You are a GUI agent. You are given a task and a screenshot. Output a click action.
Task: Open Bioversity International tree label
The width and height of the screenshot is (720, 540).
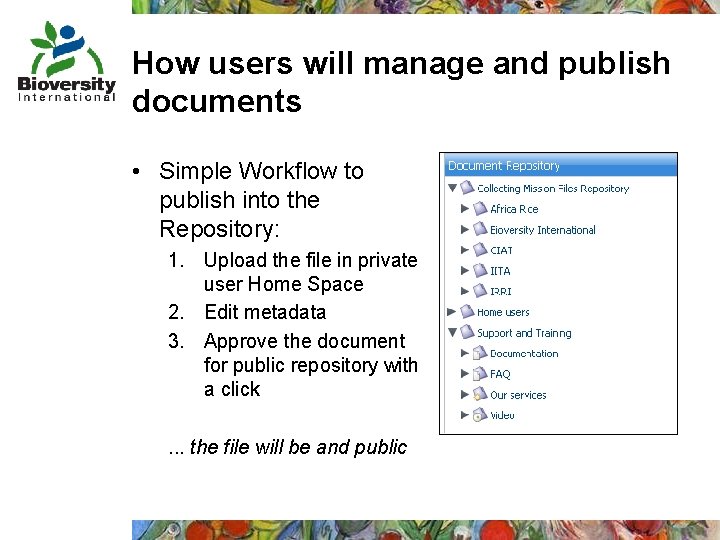pyautogui.click(x=542, y=230)
